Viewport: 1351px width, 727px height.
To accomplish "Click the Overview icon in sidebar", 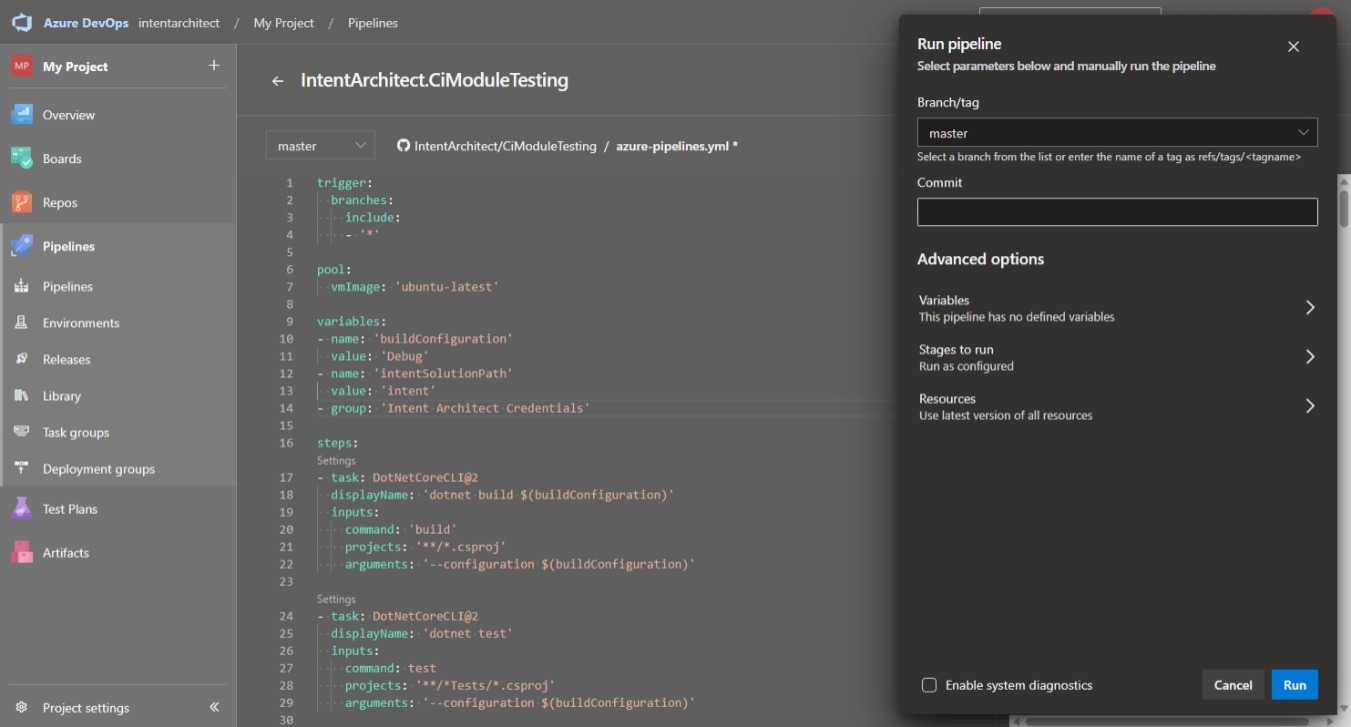I will pyautogui.click(x=22, y=115).
